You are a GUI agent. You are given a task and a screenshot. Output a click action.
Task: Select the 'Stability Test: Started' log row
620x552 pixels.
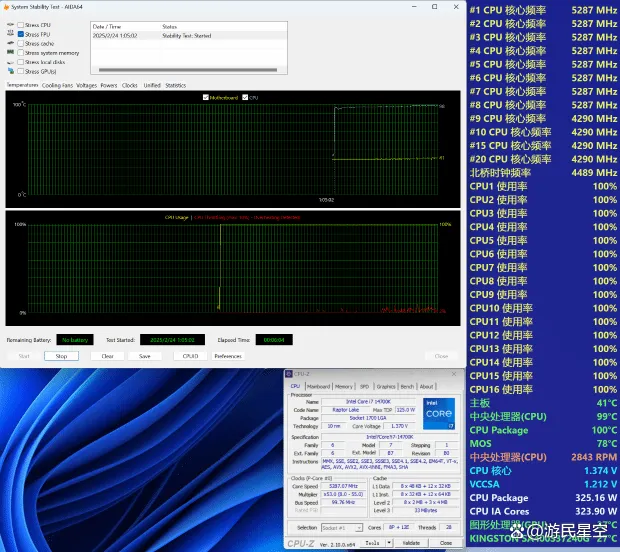[189, 36]
